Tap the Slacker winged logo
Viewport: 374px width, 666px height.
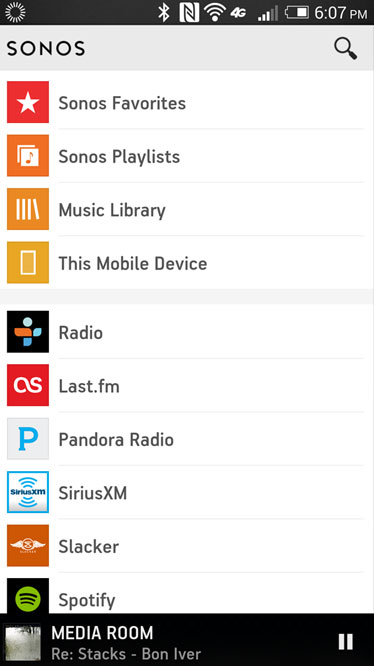(28, 546)
